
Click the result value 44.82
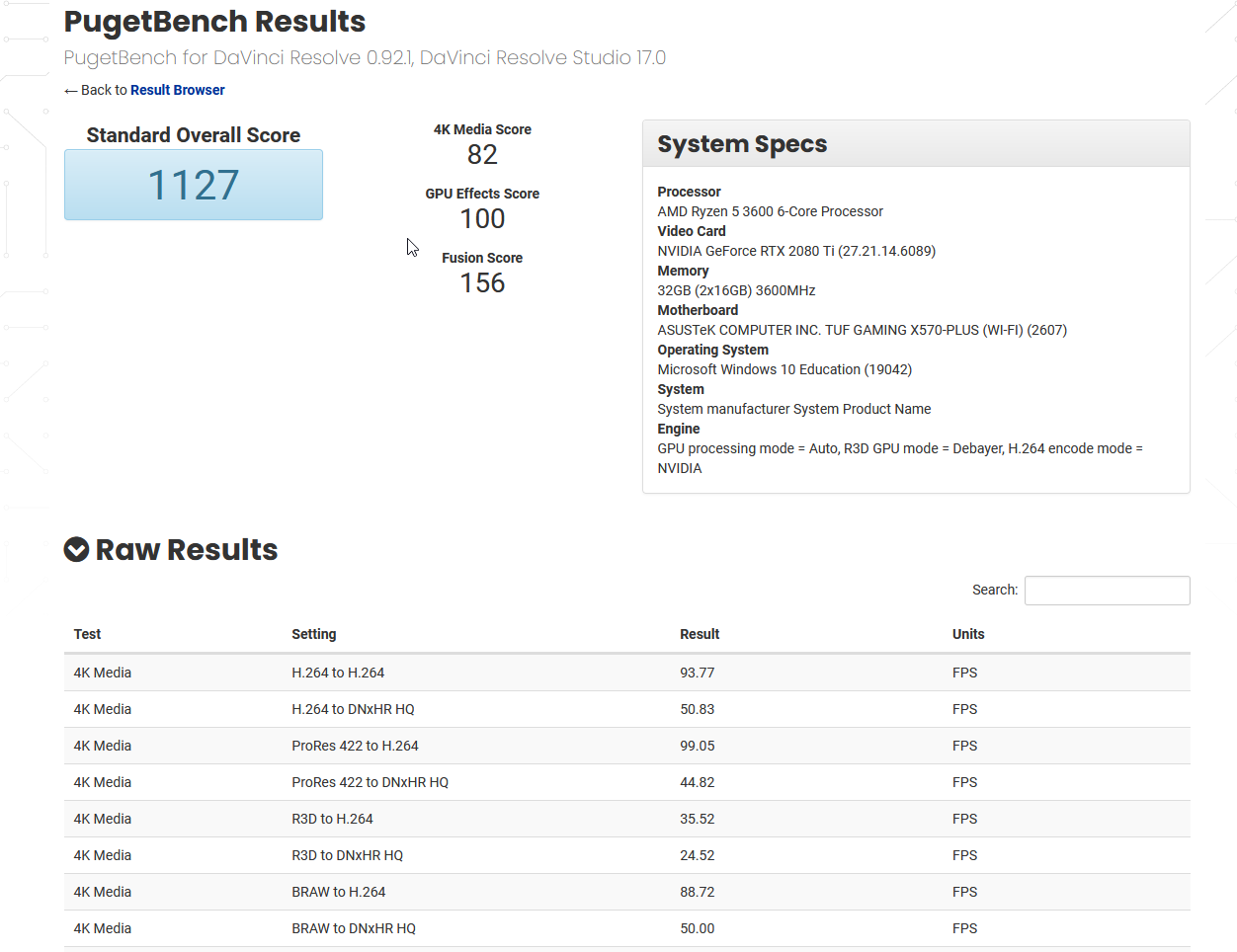click(x=697, y=782)
